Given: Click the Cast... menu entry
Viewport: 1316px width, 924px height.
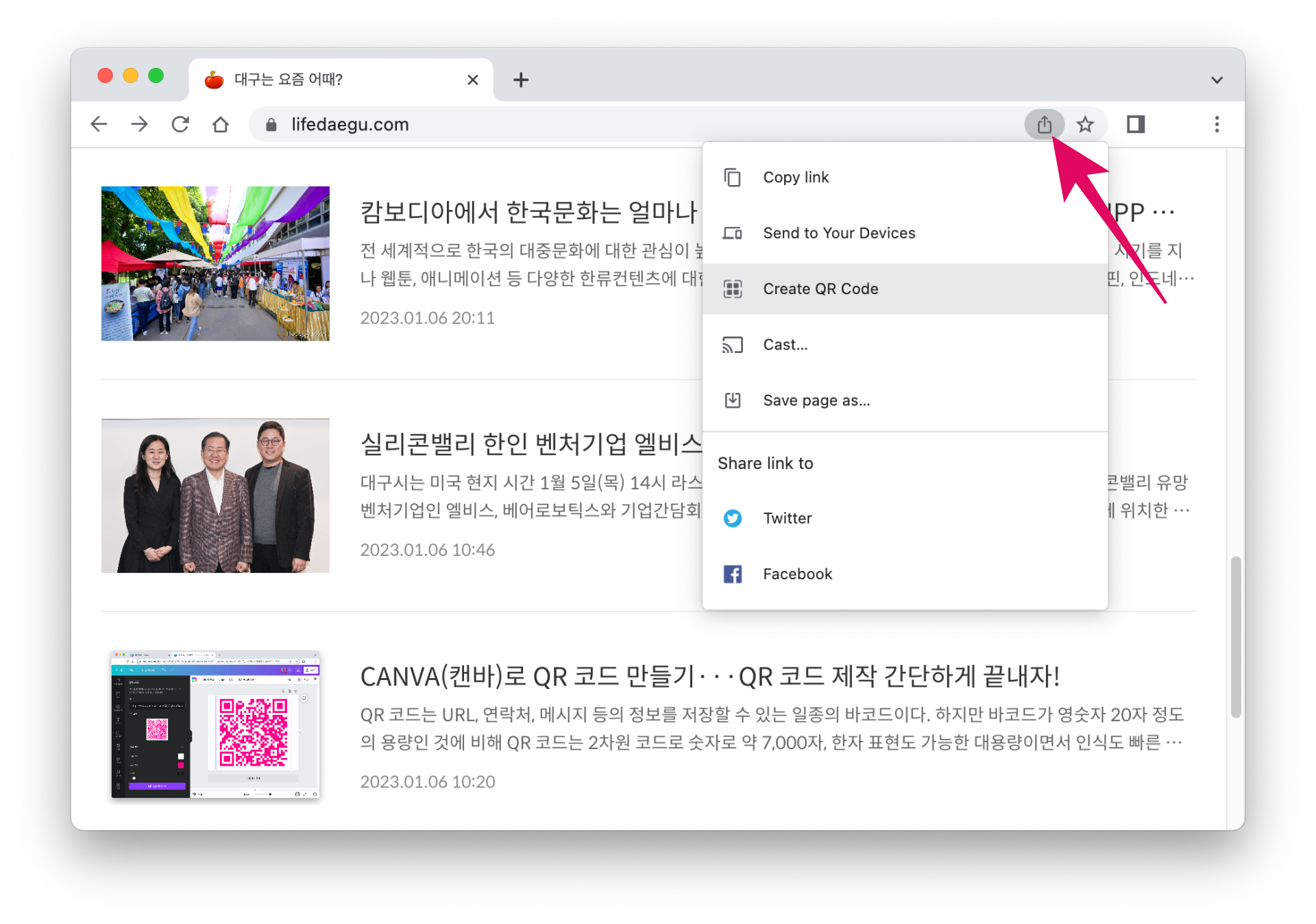Looking at the screenshot, I should (785, 345).
